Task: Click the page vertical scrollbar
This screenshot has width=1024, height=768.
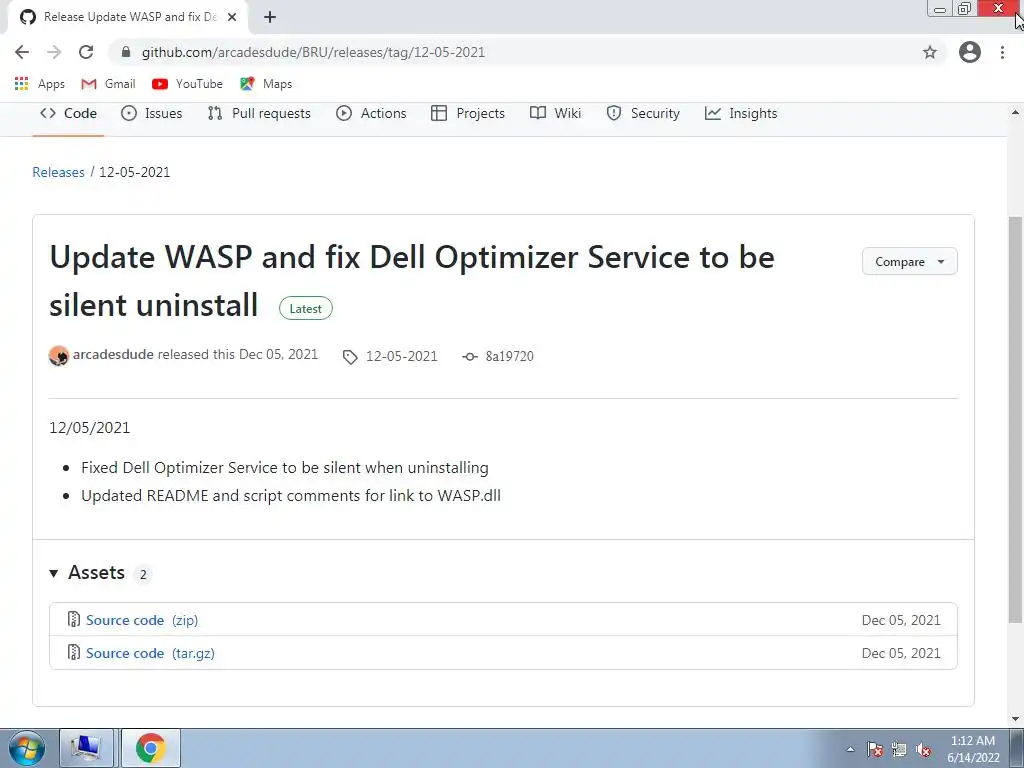Action: point(1016,419)
